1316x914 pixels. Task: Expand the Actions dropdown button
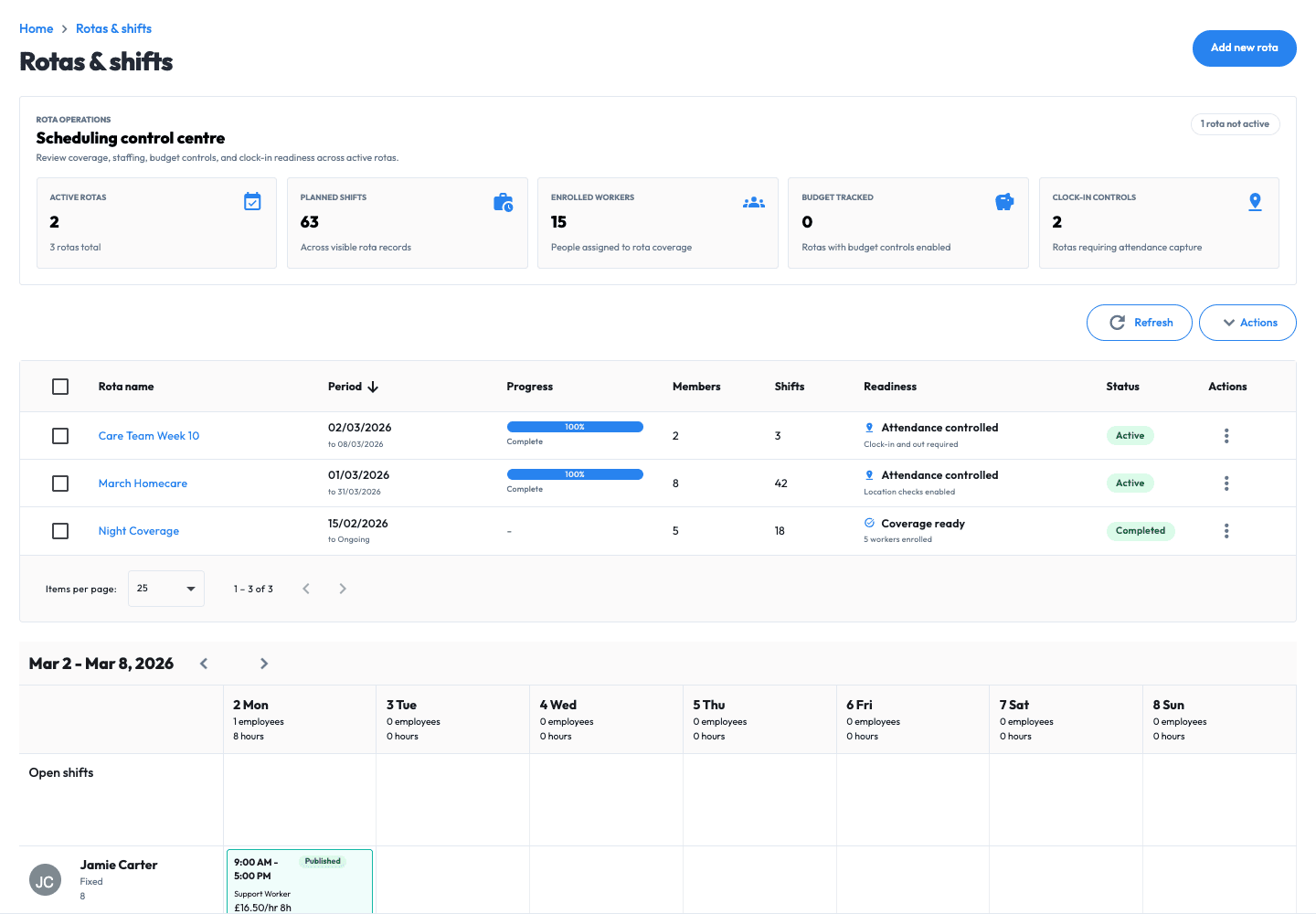click(x=1247, y=323)
